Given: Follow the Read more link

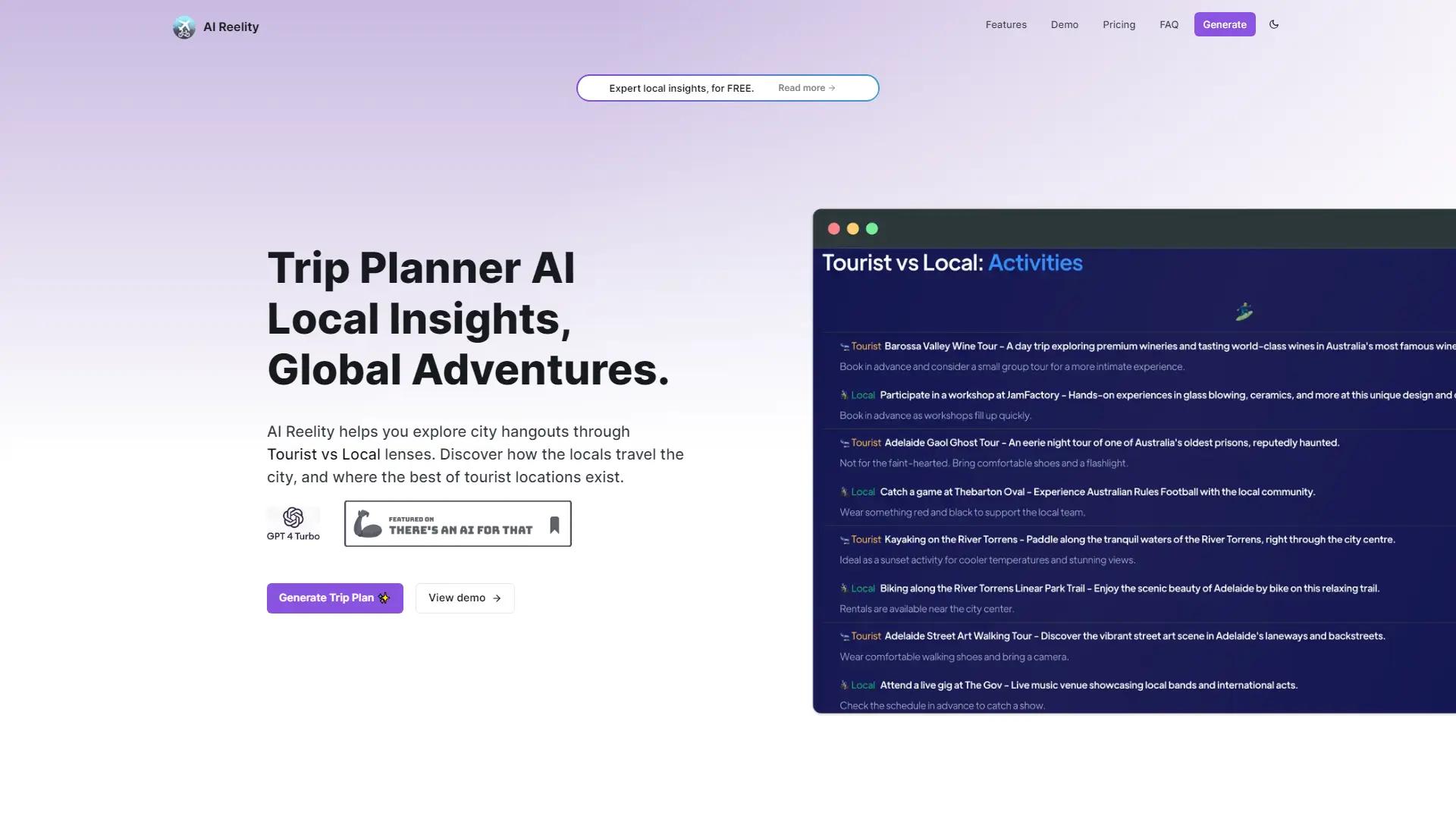Looking at the screenshot, I should tap(806, 87).
